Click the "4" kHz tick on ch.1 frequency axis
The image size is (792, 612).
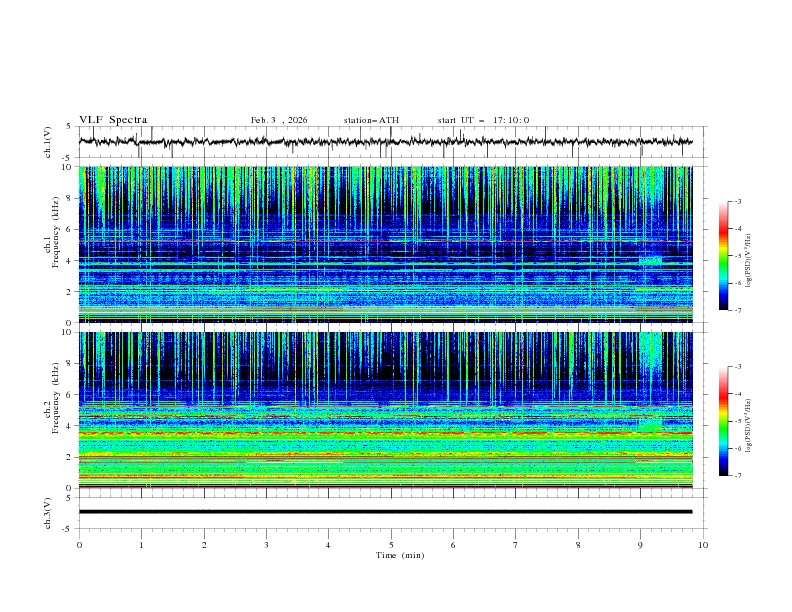pyautogui.click(x=70, y=261)
